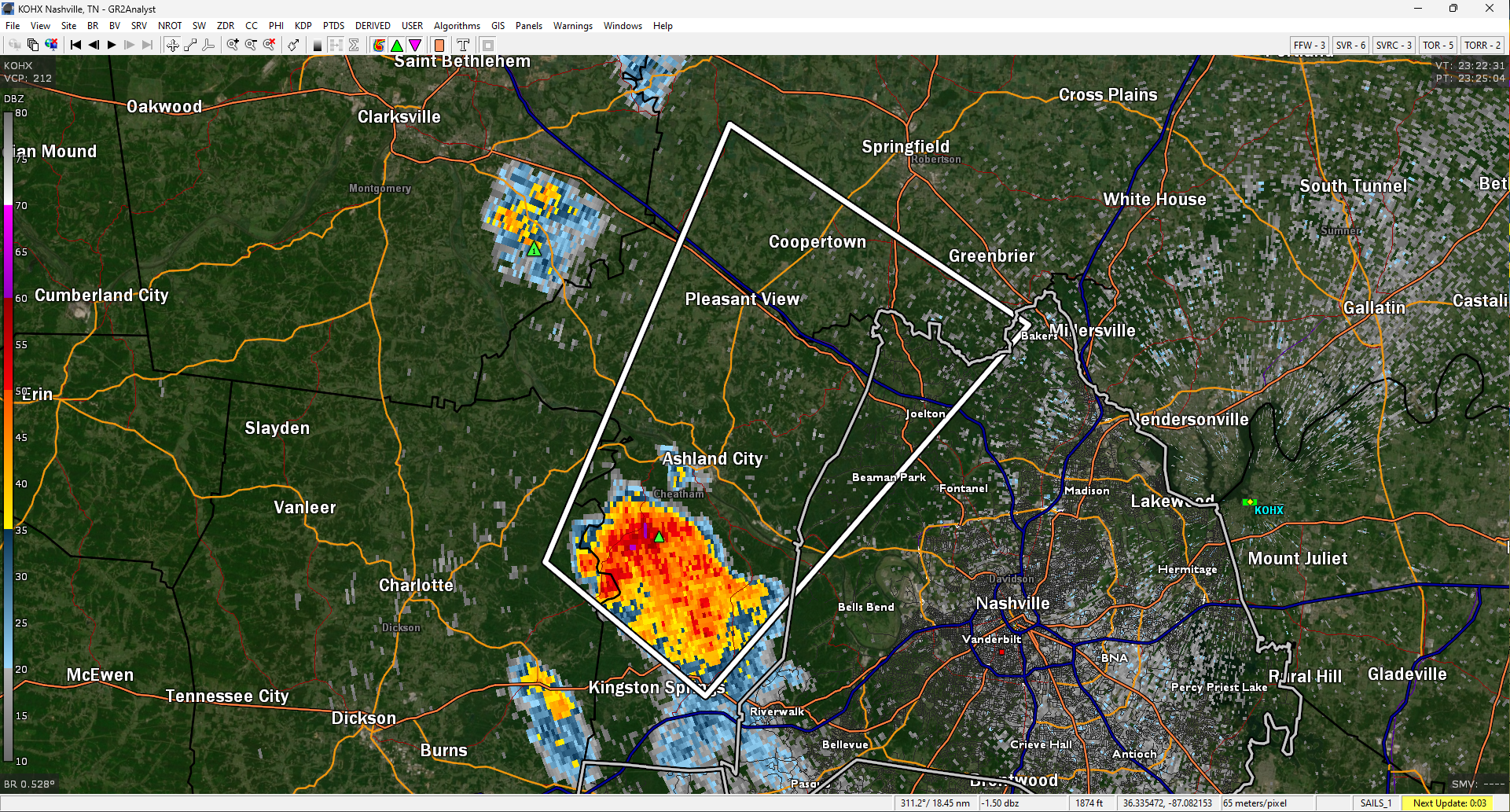
Task: Select the distance measuring line tool
Action: pyautogui.click(x=190, y=45)
